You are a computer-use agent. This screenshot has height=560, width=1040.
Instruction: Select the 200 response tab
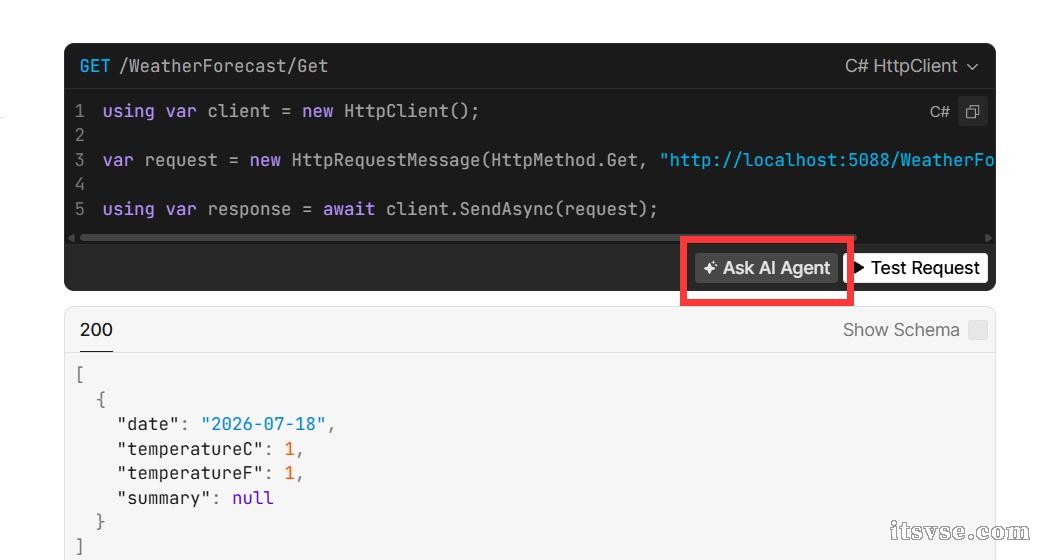[96, 330]
